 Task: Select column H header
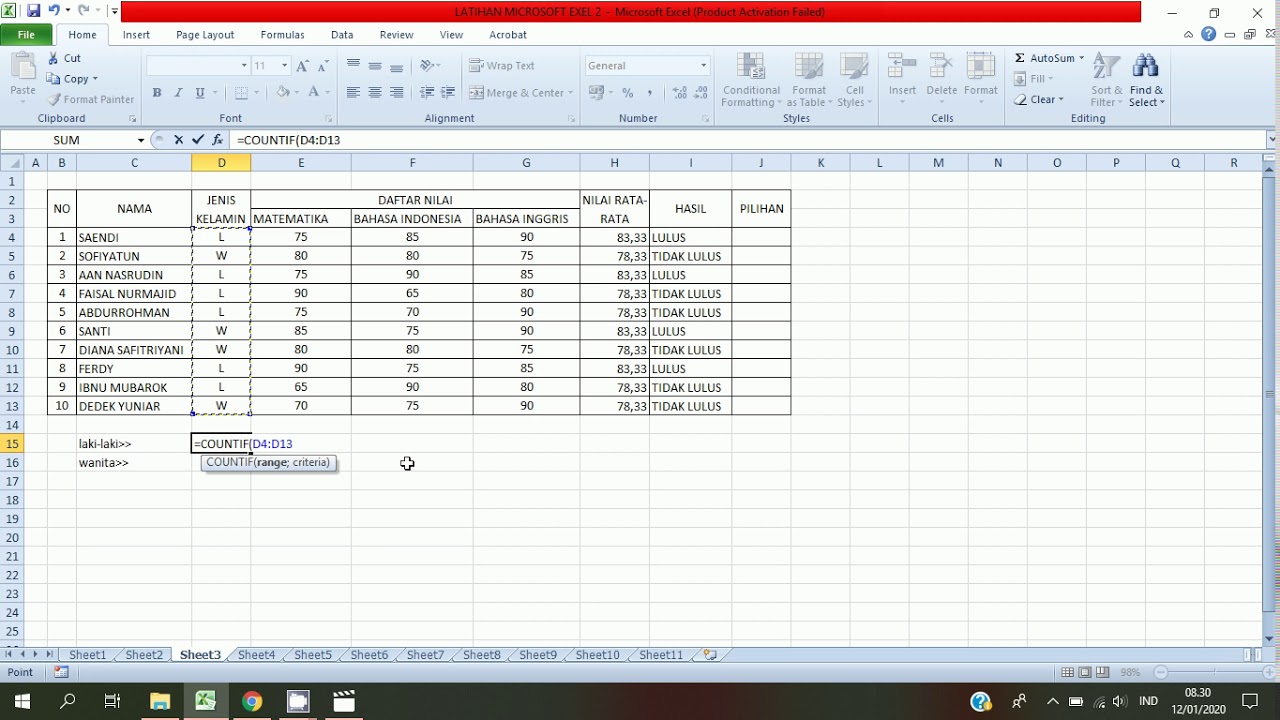614,162
